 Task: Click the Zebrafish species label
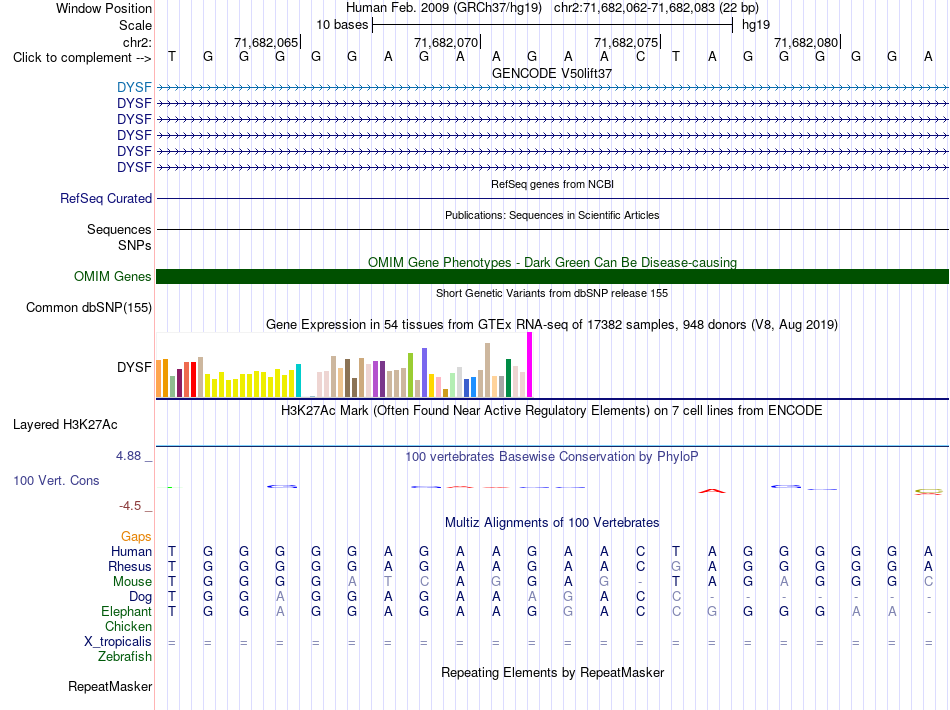(x=125, y=656)
